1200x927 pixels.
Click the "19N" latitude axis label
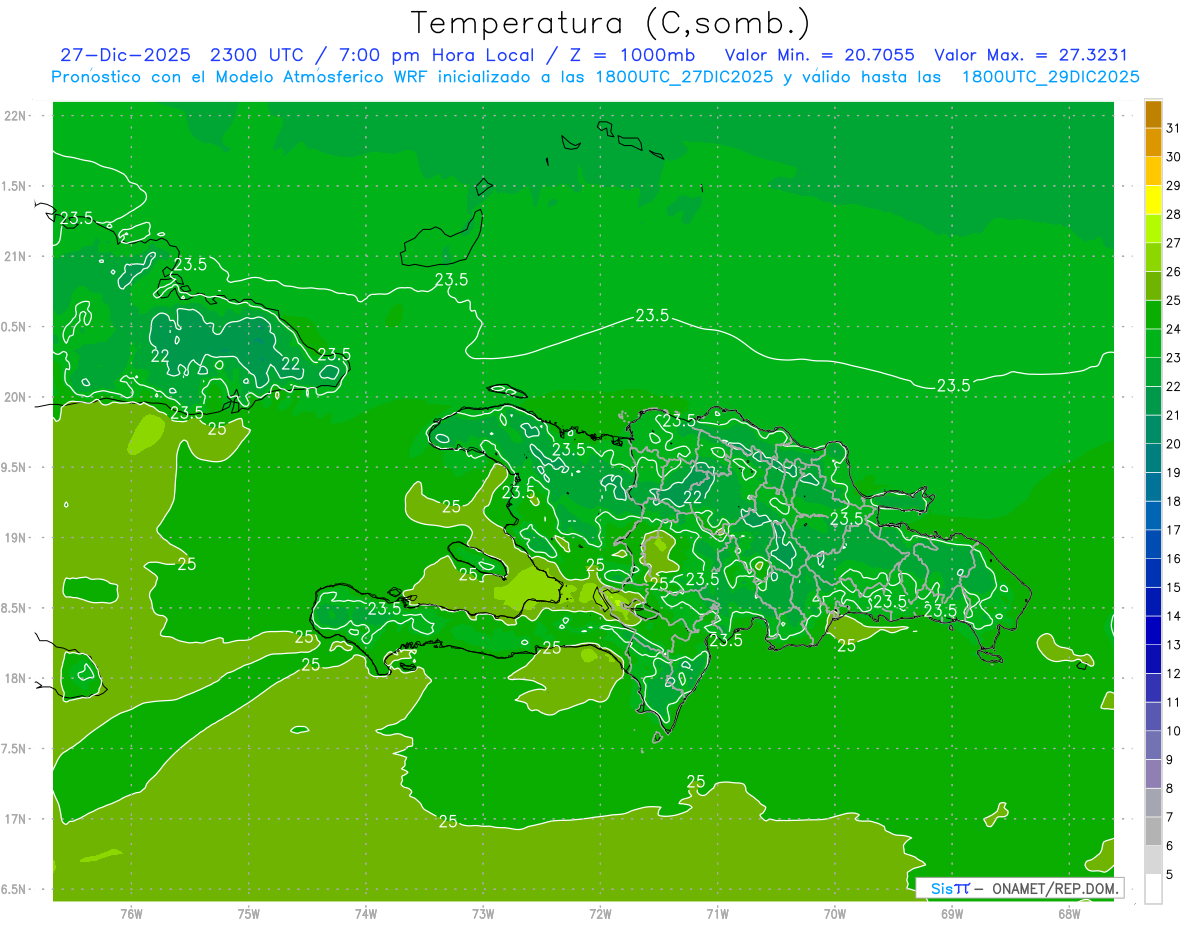[x=15, y=537]
